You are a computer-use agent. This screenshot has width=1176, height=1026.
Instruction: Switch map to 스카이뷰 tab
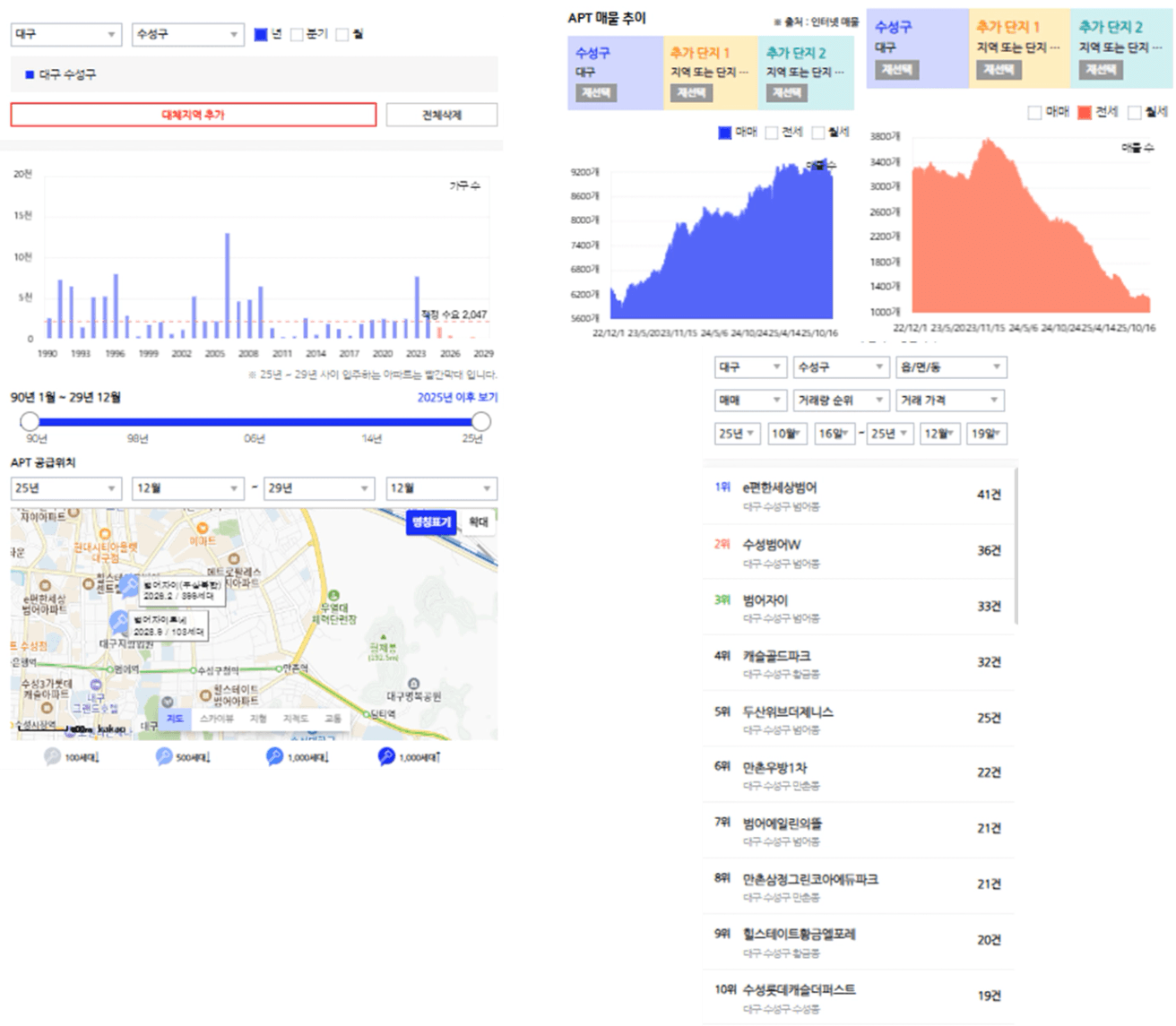216,719
